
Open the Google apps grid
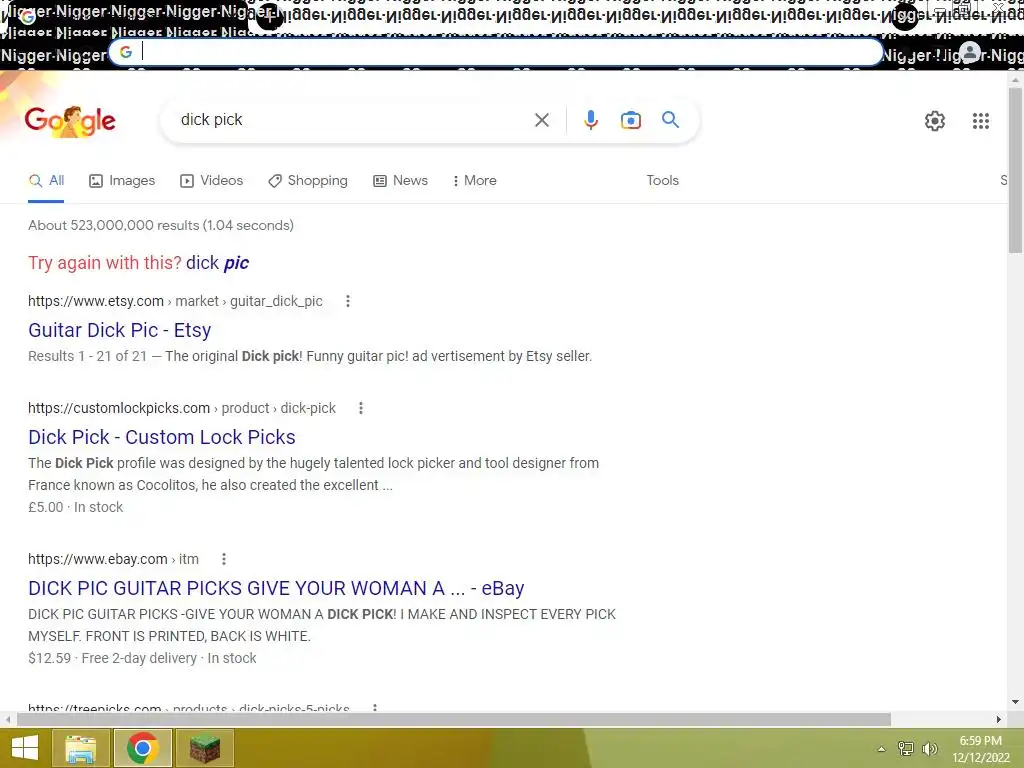pos(980,121)
